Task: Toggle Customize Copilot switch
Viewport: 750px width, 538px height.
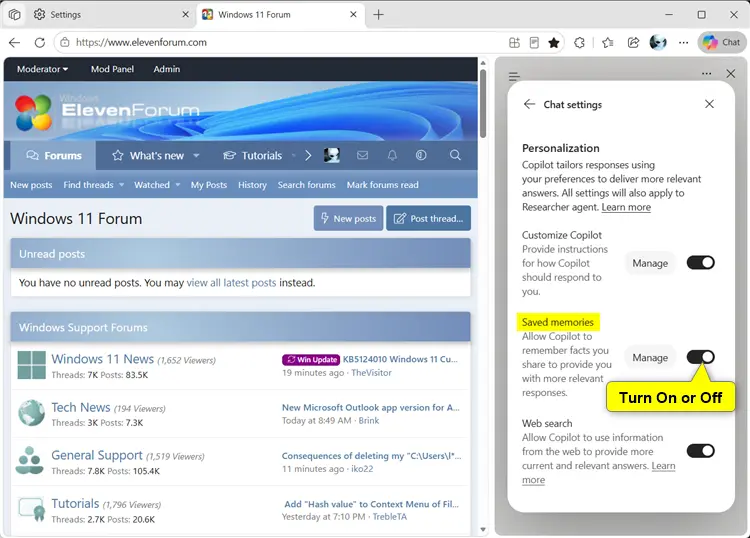Action: click(x=701, y=263)
